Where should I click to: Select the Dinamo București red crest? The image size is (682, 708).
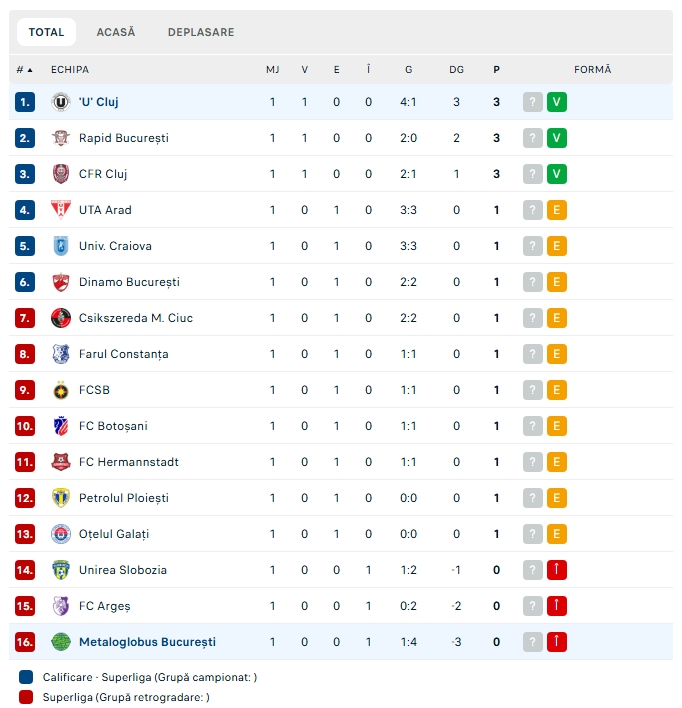coord(61,282)
